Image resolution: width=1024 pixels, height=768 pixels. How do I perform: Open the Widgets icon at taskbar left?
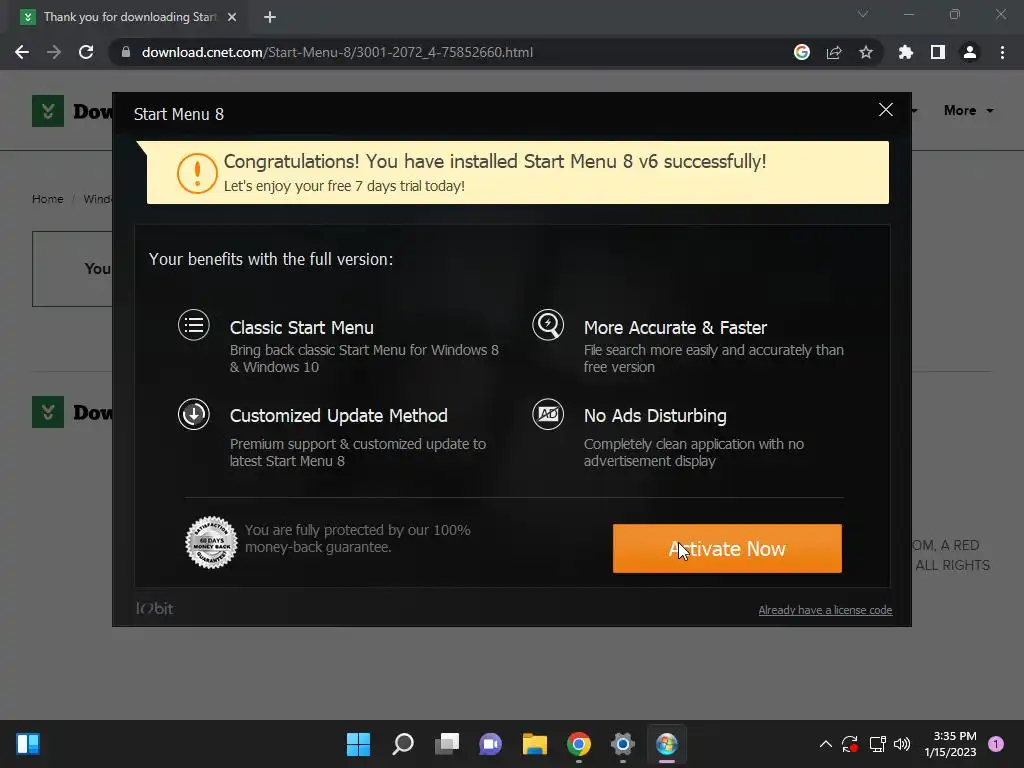coord(28,744)
